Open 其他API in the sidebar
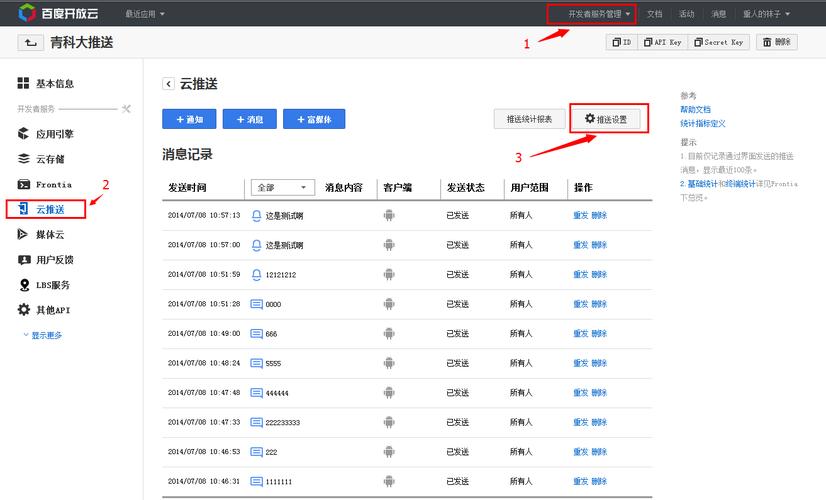This screenshot has height=500, width=826. (44, 310)
